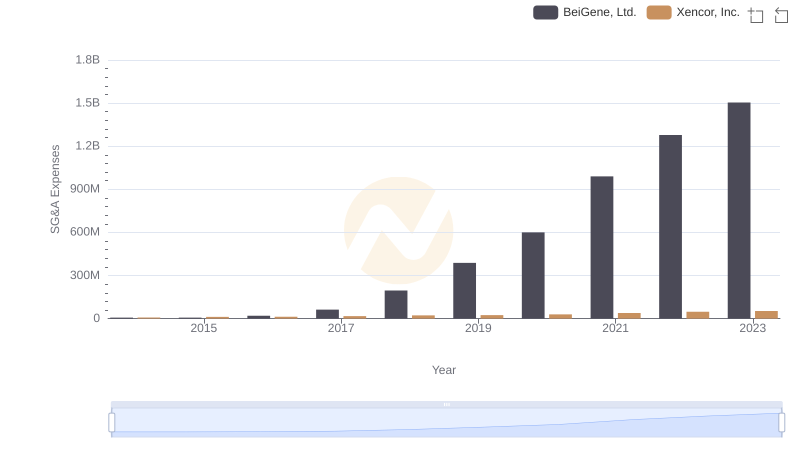Image resolution: width=800 pixels, height=461 pixels.
Task: Click the 2015 x-axis label
Action: click(204, 328)
